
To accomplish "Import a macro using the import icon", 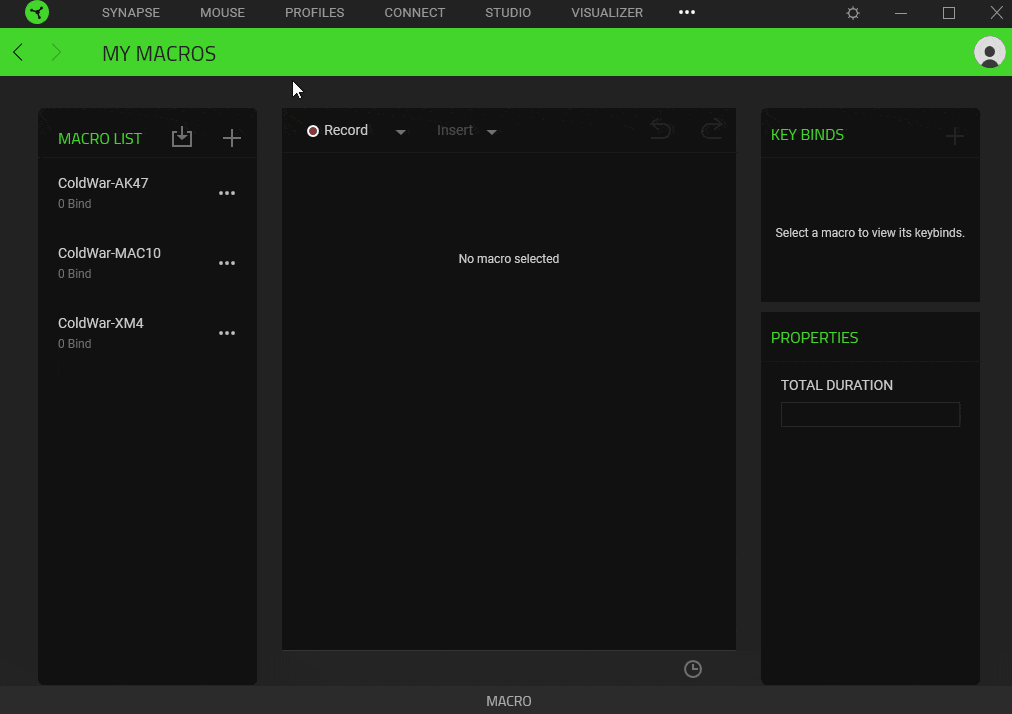I will coord(182,138).
